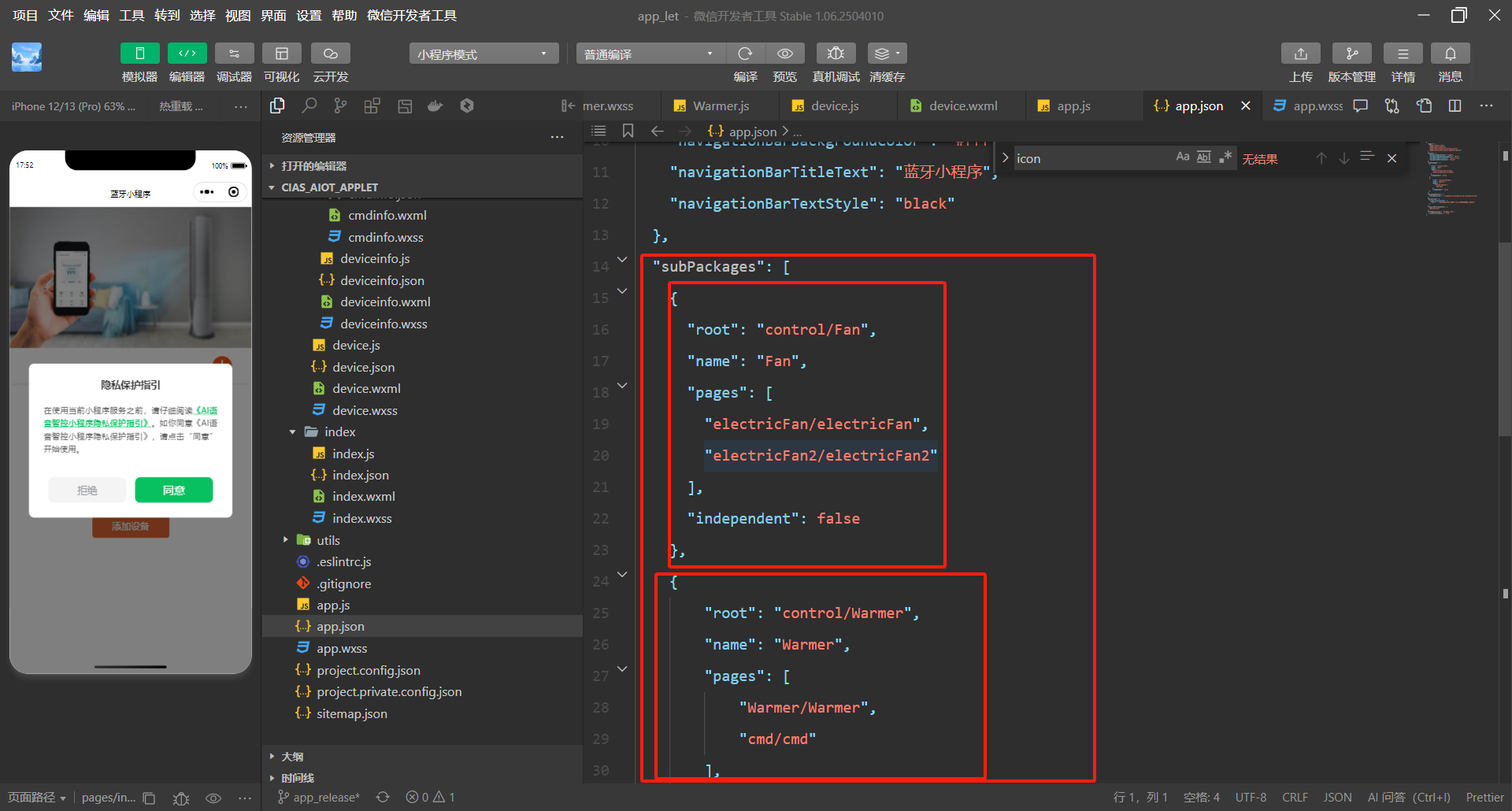Start real-device debugging bug icon
Viewport: 1512px width, 811px height.
836,54
